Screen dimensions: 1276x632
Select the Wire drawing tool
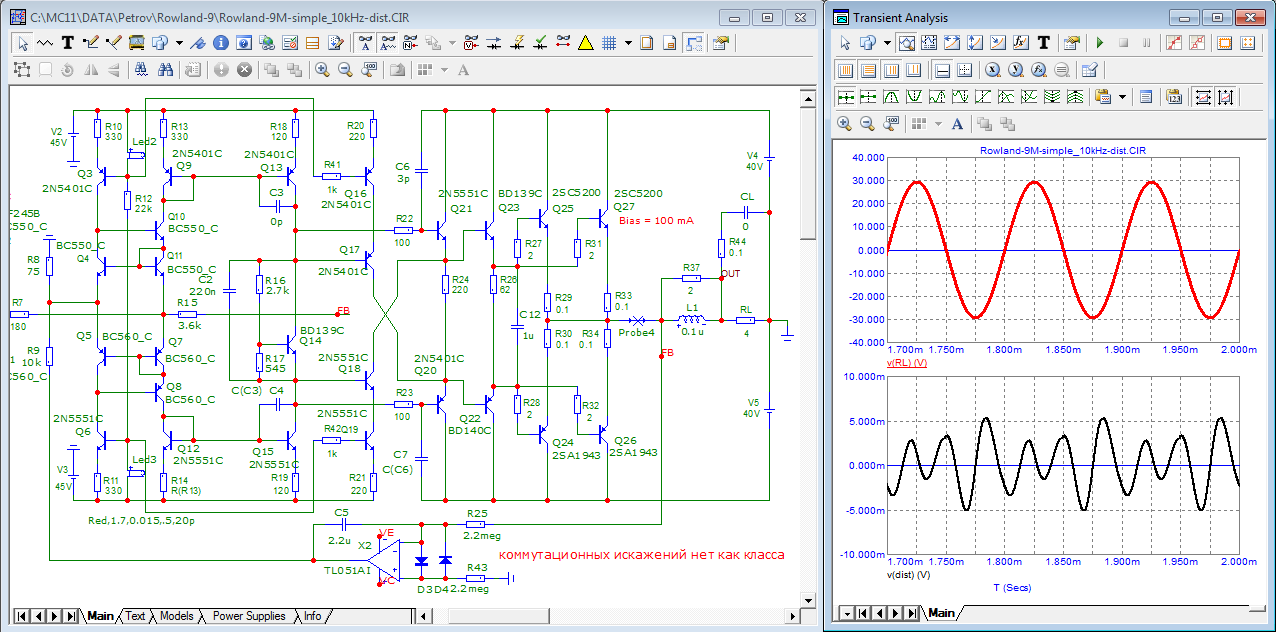click(91, 43)
